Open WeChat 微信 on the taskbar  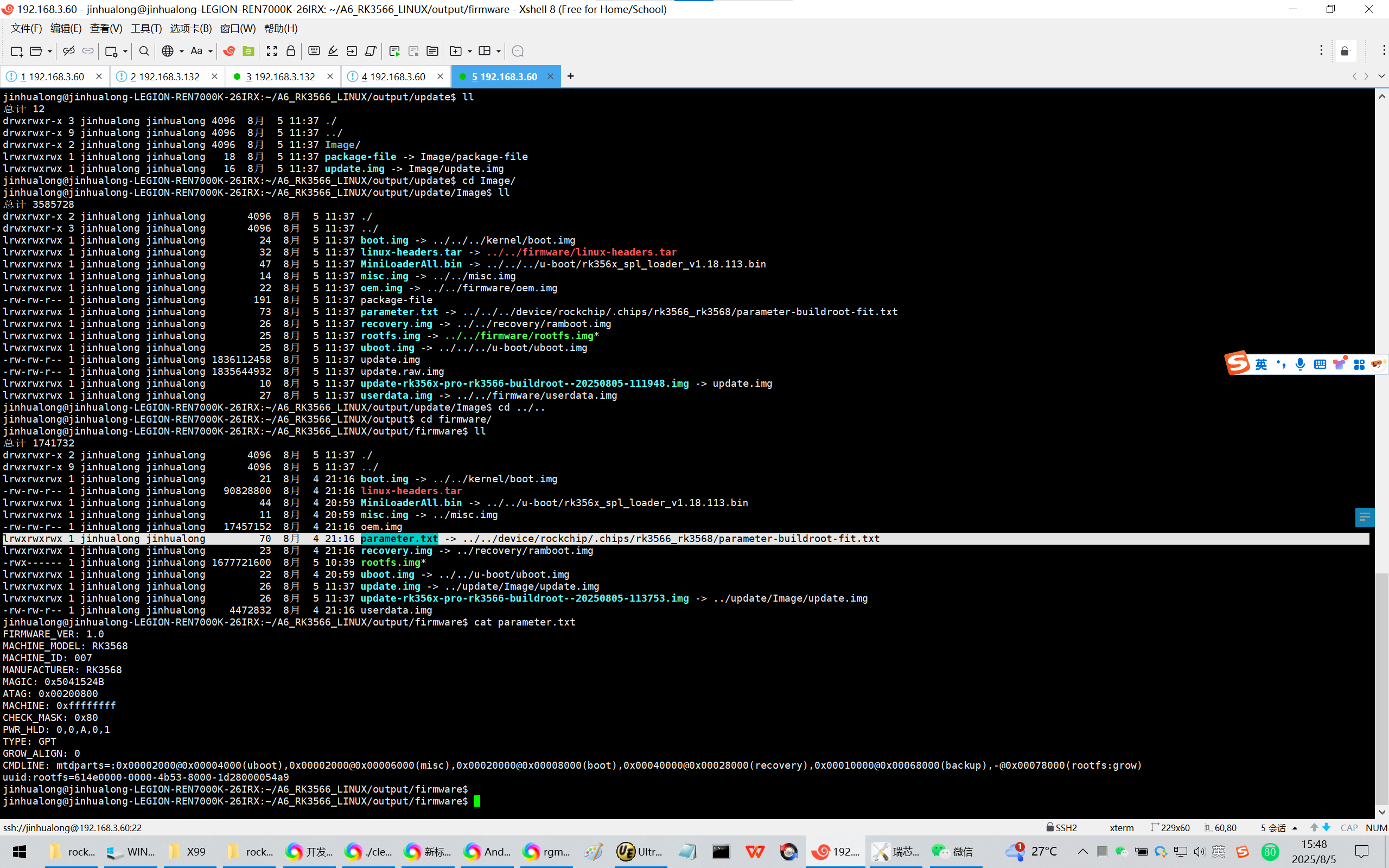pyautogui.click(x=953, y=851)
